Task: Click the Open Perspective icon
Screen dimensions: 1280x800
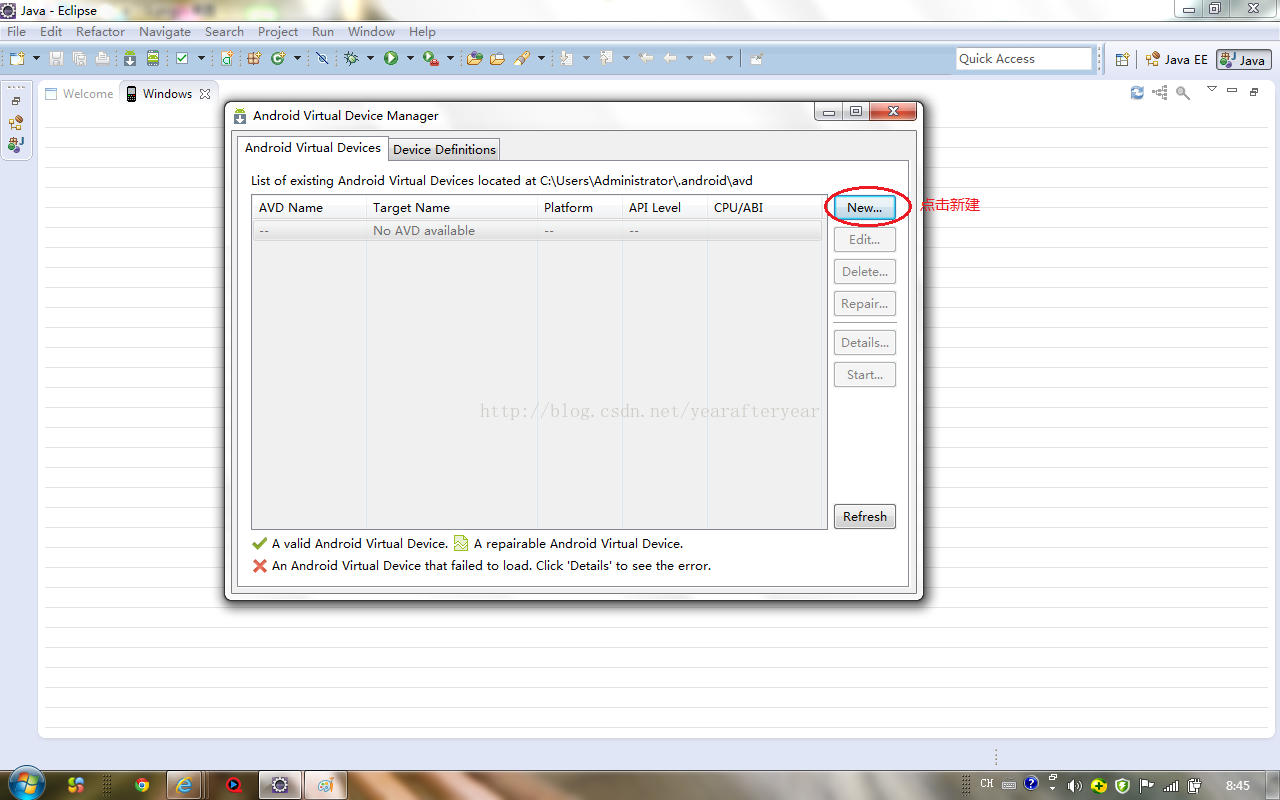Action: click(x=1122, y=59)
